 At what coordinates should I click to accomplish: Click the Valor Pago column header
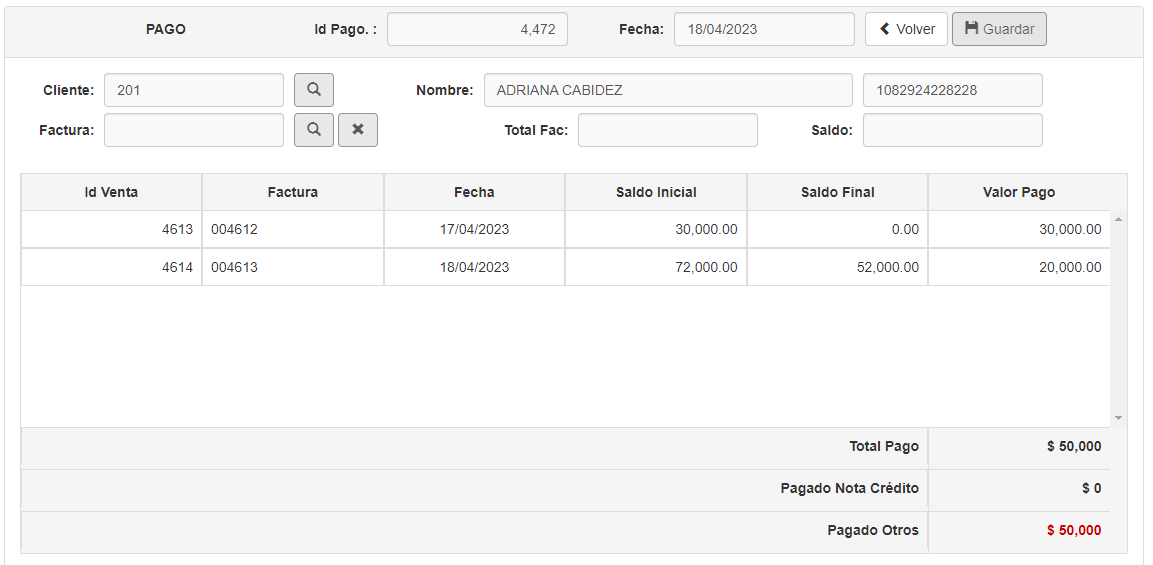[x=1018, y=192]
